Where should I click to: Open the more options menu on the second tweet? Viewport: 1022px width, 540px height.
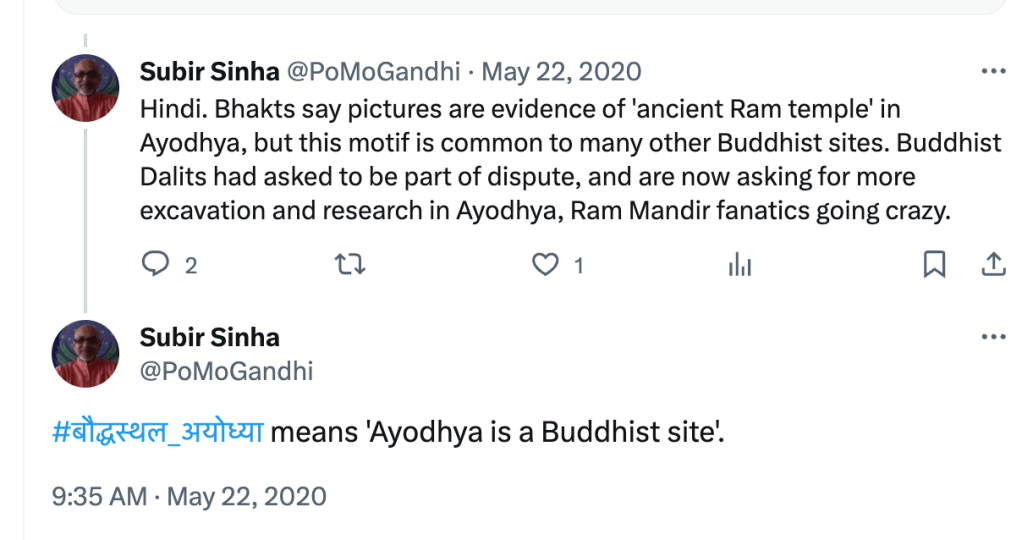993,337
